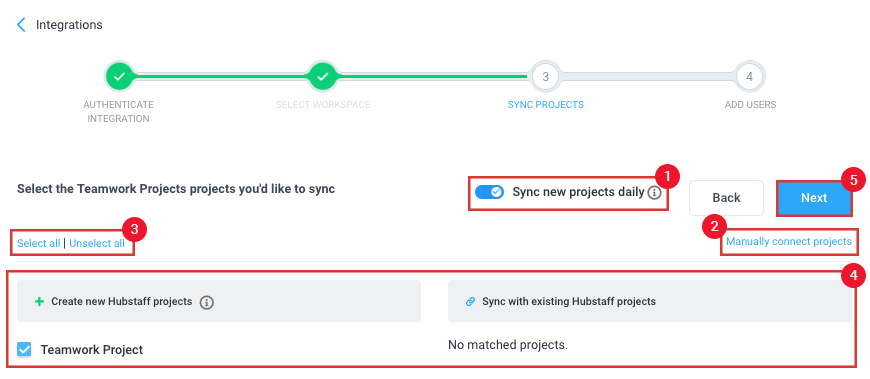Screen dimensions: 870x379
Task: Proceed with the blue Next button
Action: point(814,198)
